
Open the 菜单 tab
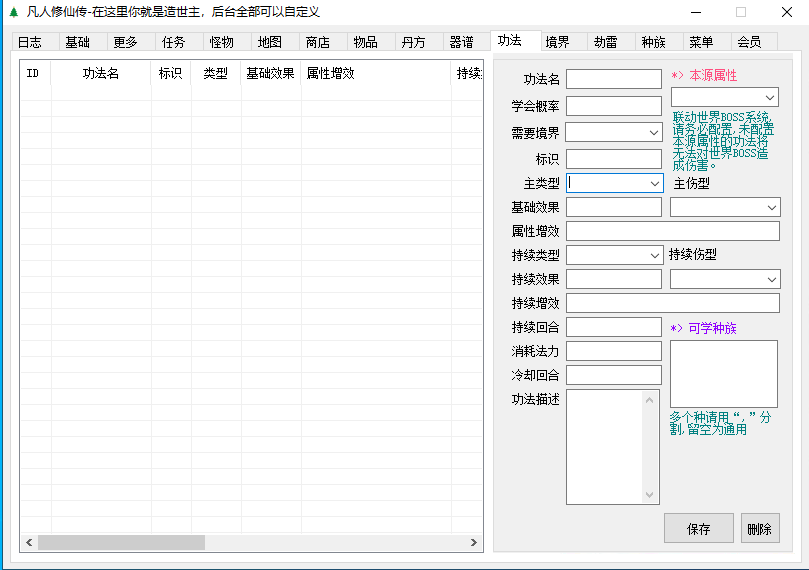point(707,42)
